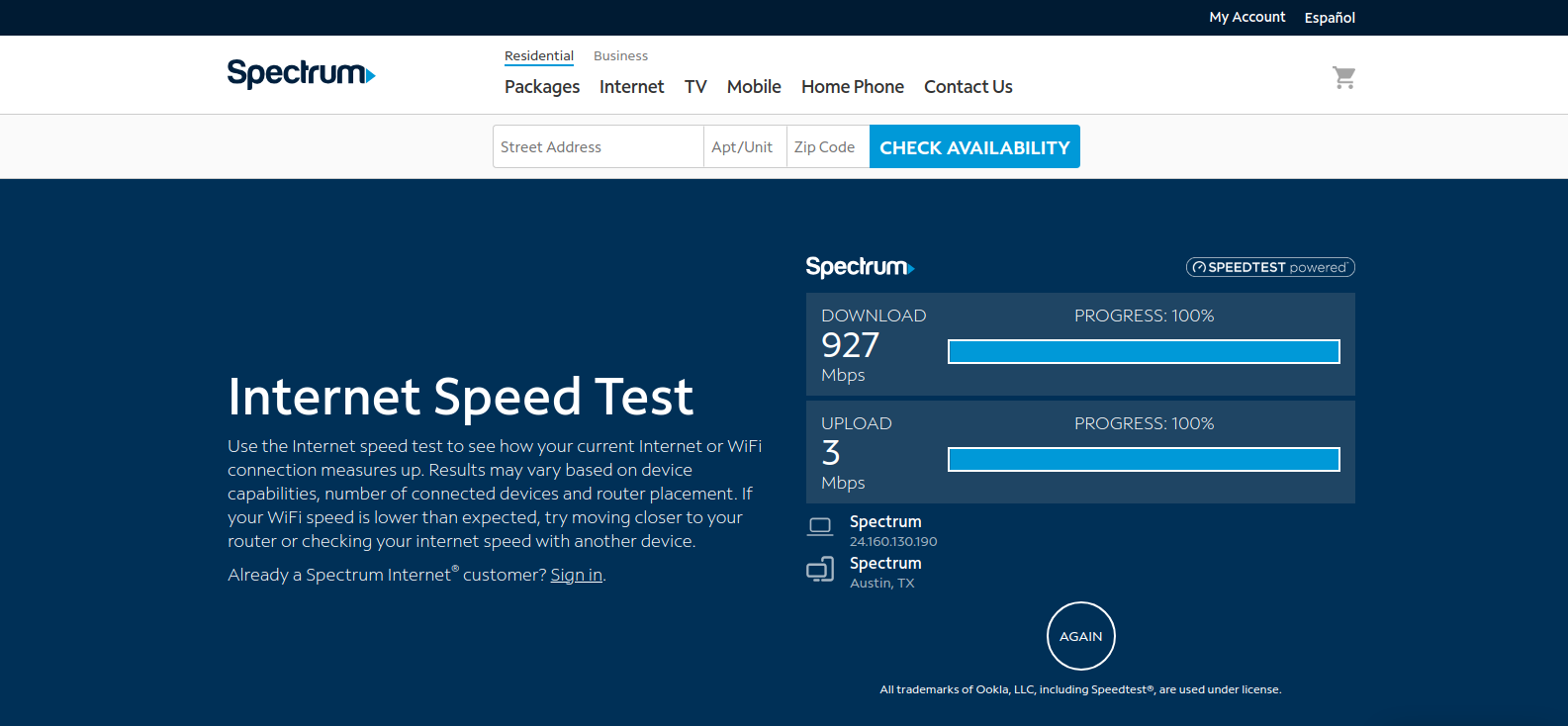Open the Mobile menu
Viewport: 1568px width, 726px height.
coord(754,87)
